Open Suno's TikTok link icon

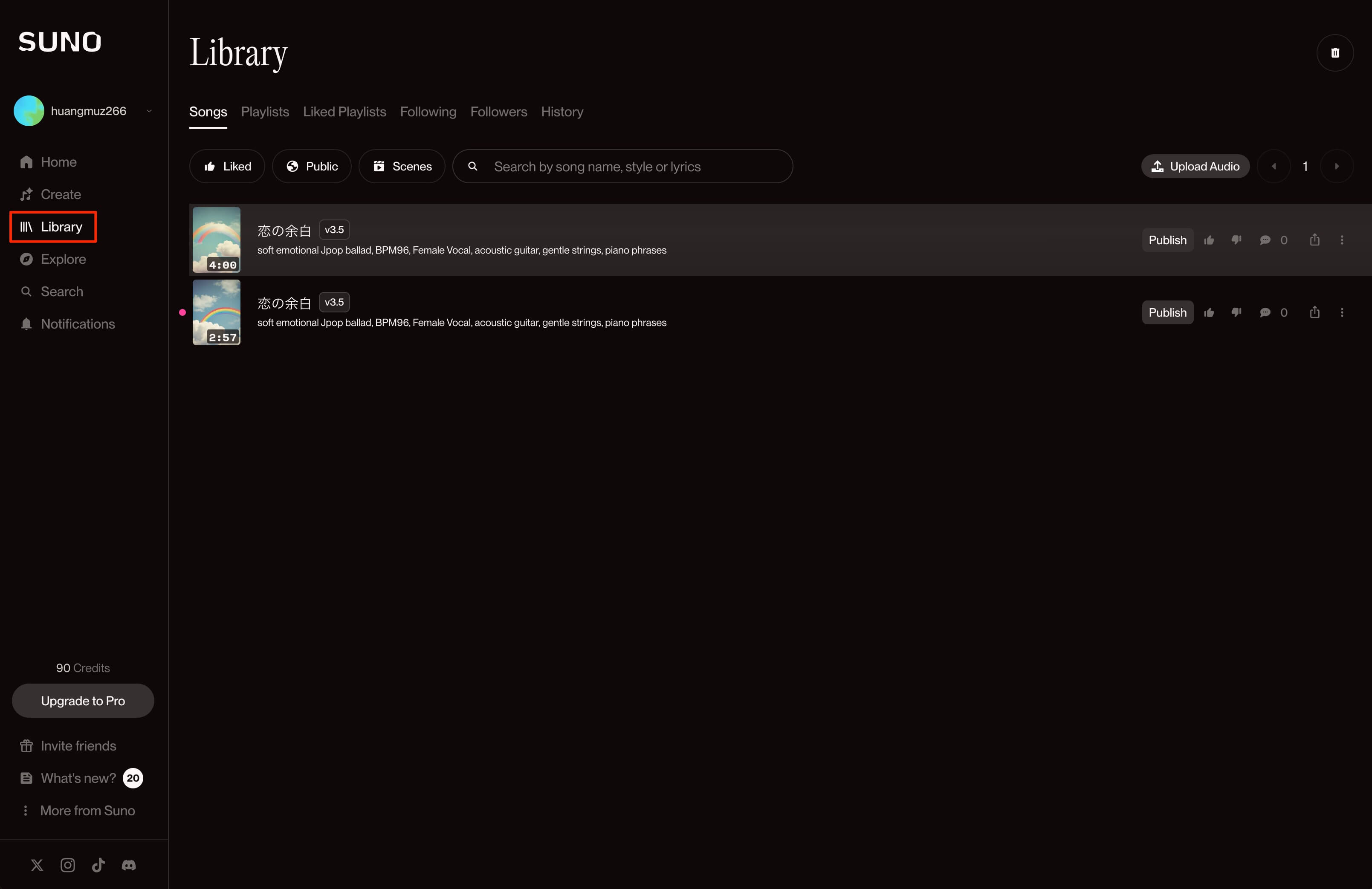98,865
